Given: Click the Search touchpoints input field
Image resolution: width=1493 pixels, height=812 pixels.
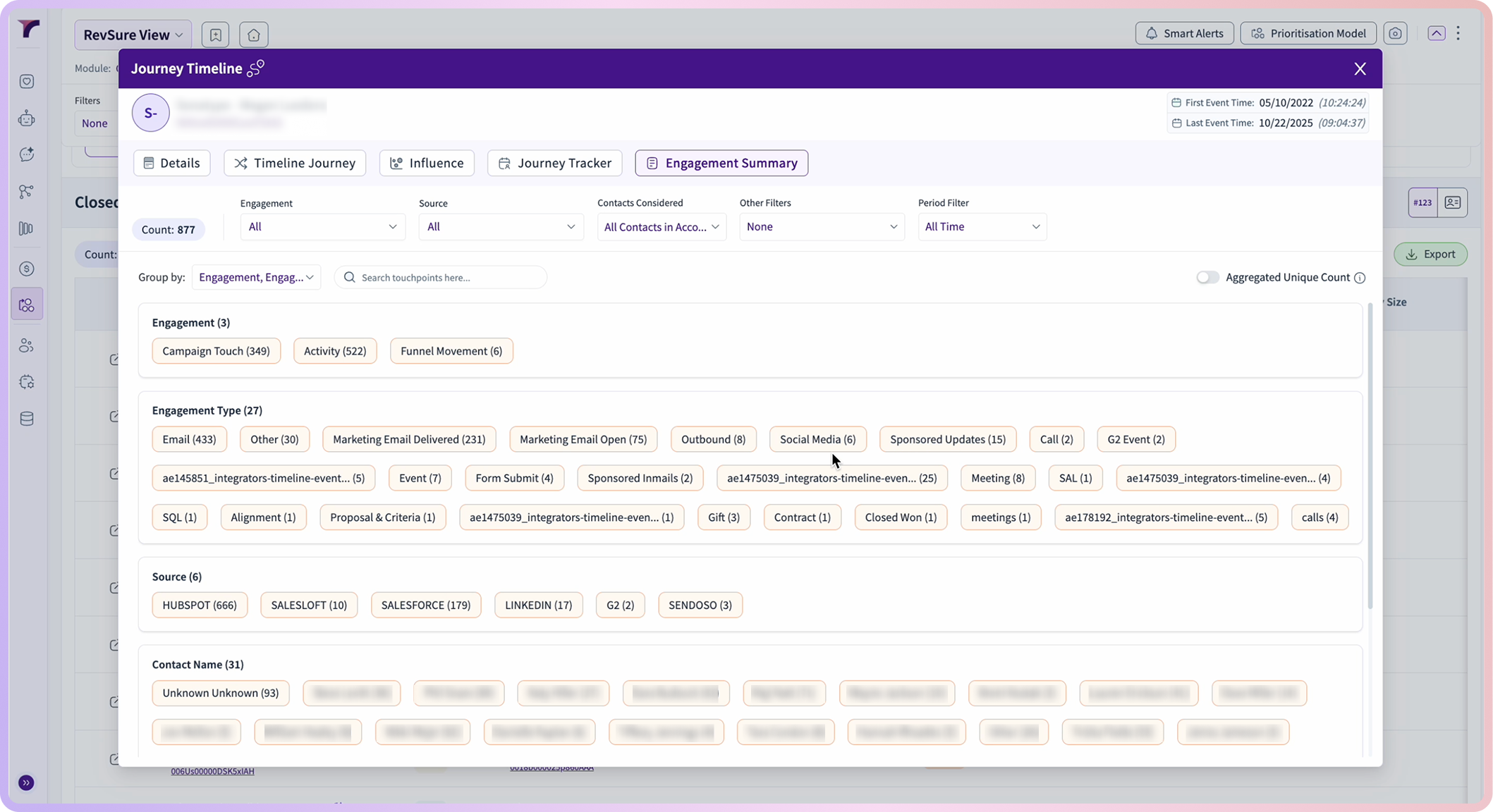Looking at the screenshot, I should pos(441,278).
